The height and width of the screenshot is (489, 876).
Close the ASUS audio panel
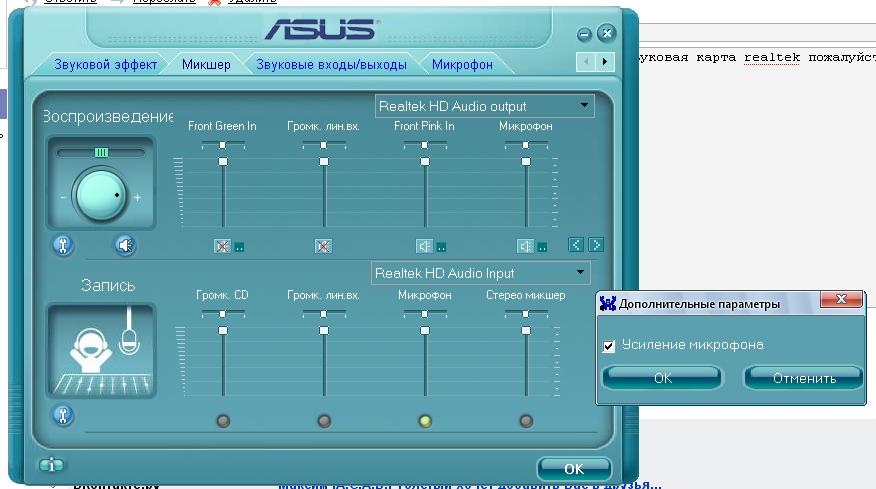pyautogui.click(x=606, y=34)
